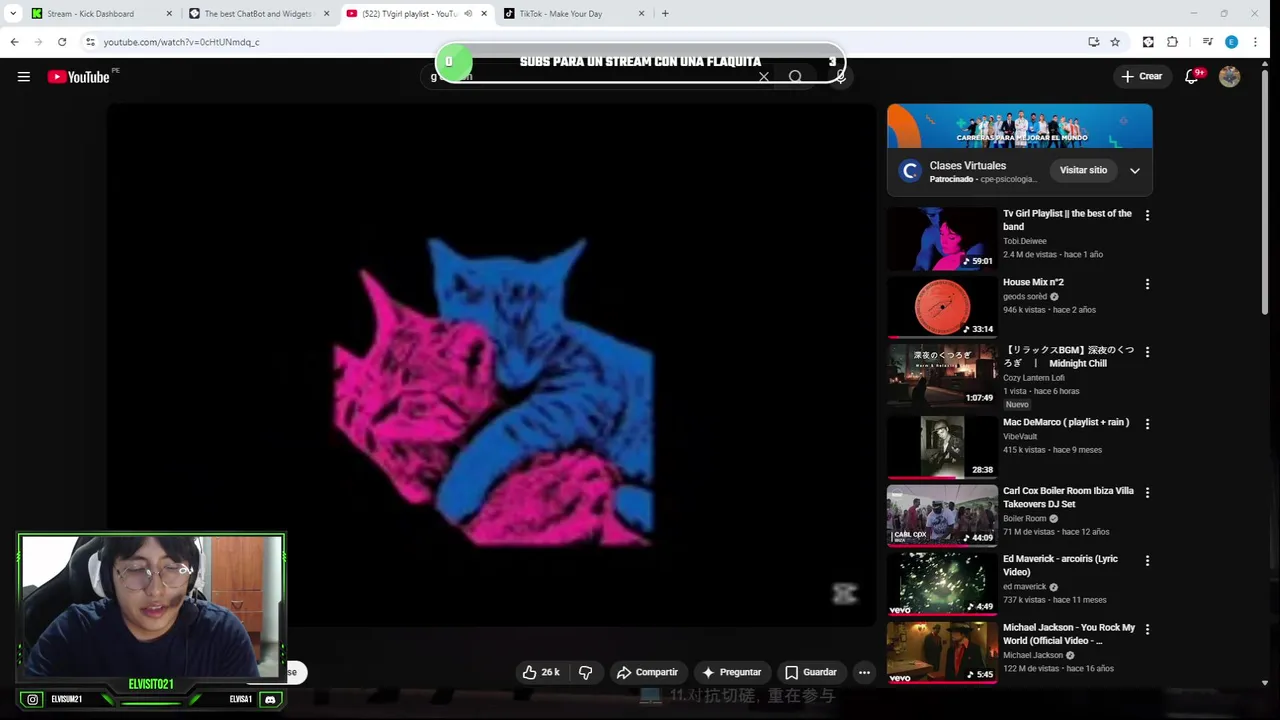
Task: Close the TikTok tab
Action: click(x=640, y=14)
